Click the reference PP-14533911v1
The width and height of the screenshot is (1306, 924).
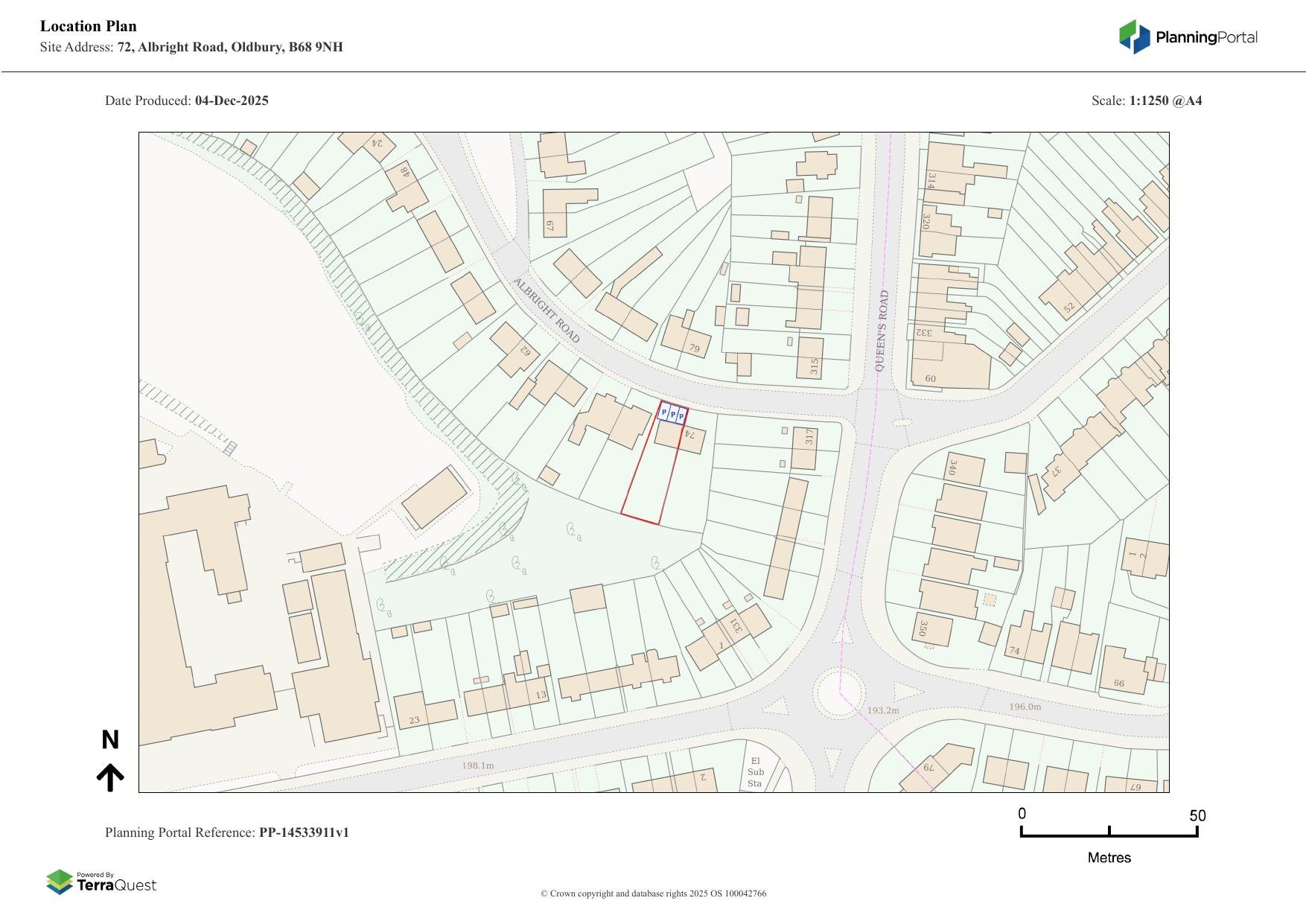click(304, 832)
